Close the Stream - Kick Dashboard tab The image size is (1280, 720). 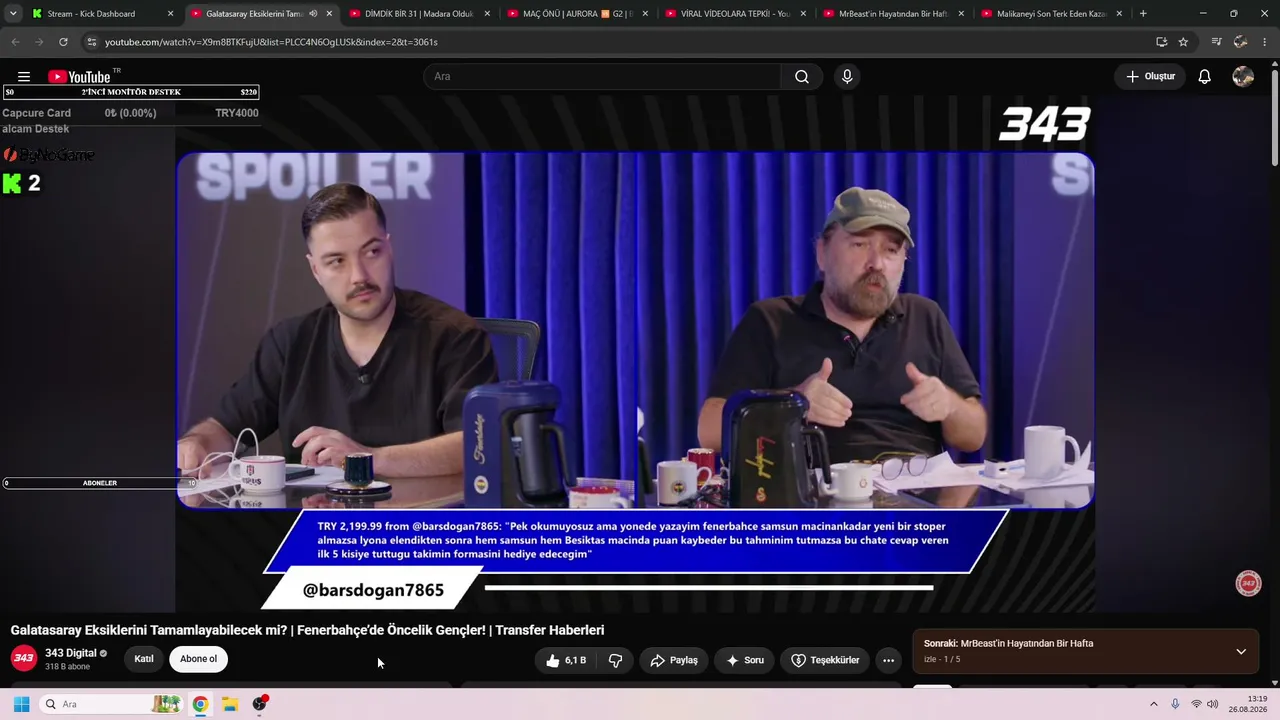point(171,14)
